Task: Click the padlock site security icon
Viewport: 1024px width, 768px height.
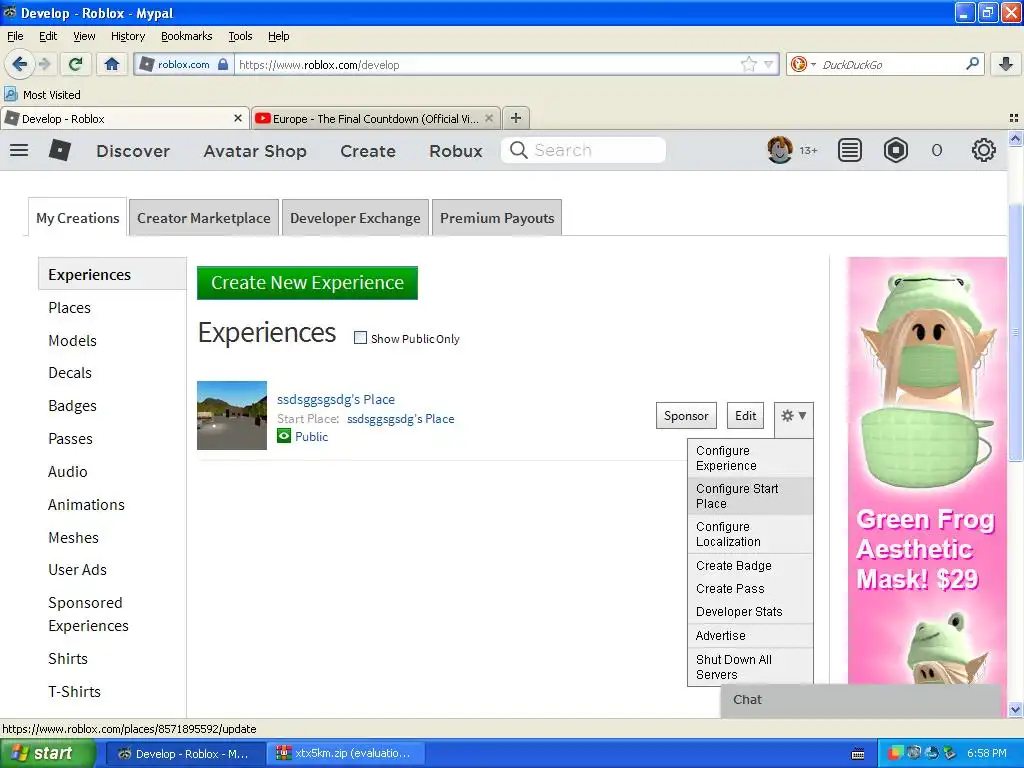Action: coord(223,64)
